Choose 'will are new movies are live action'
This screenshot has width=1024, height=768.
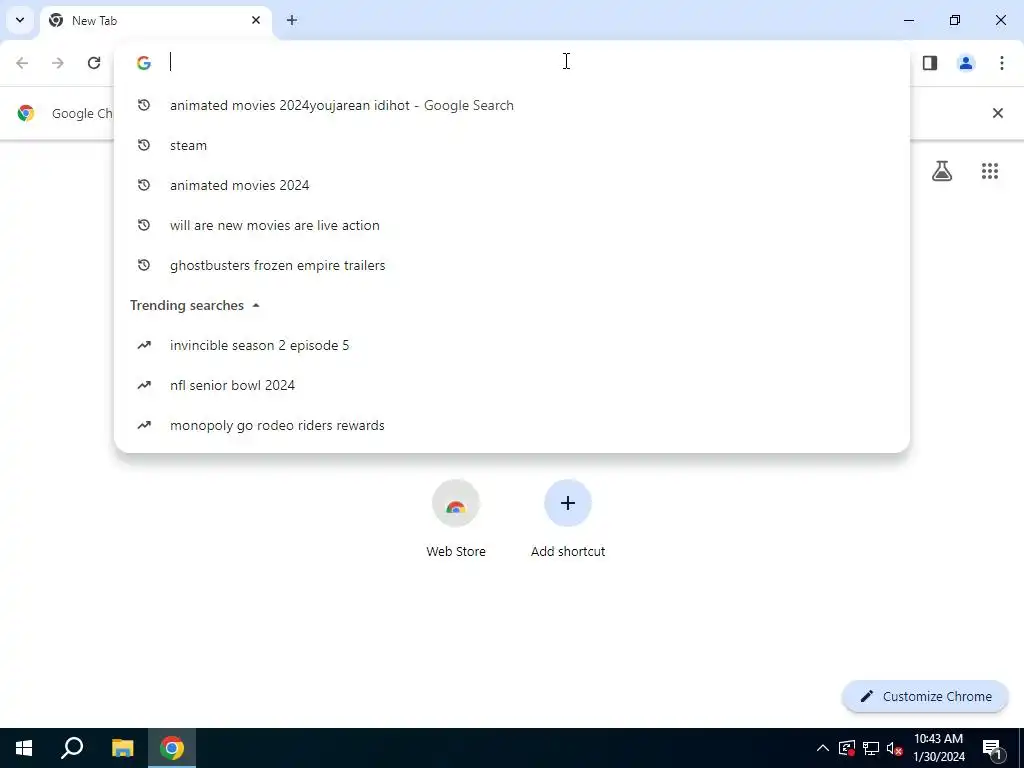point(512,225)
